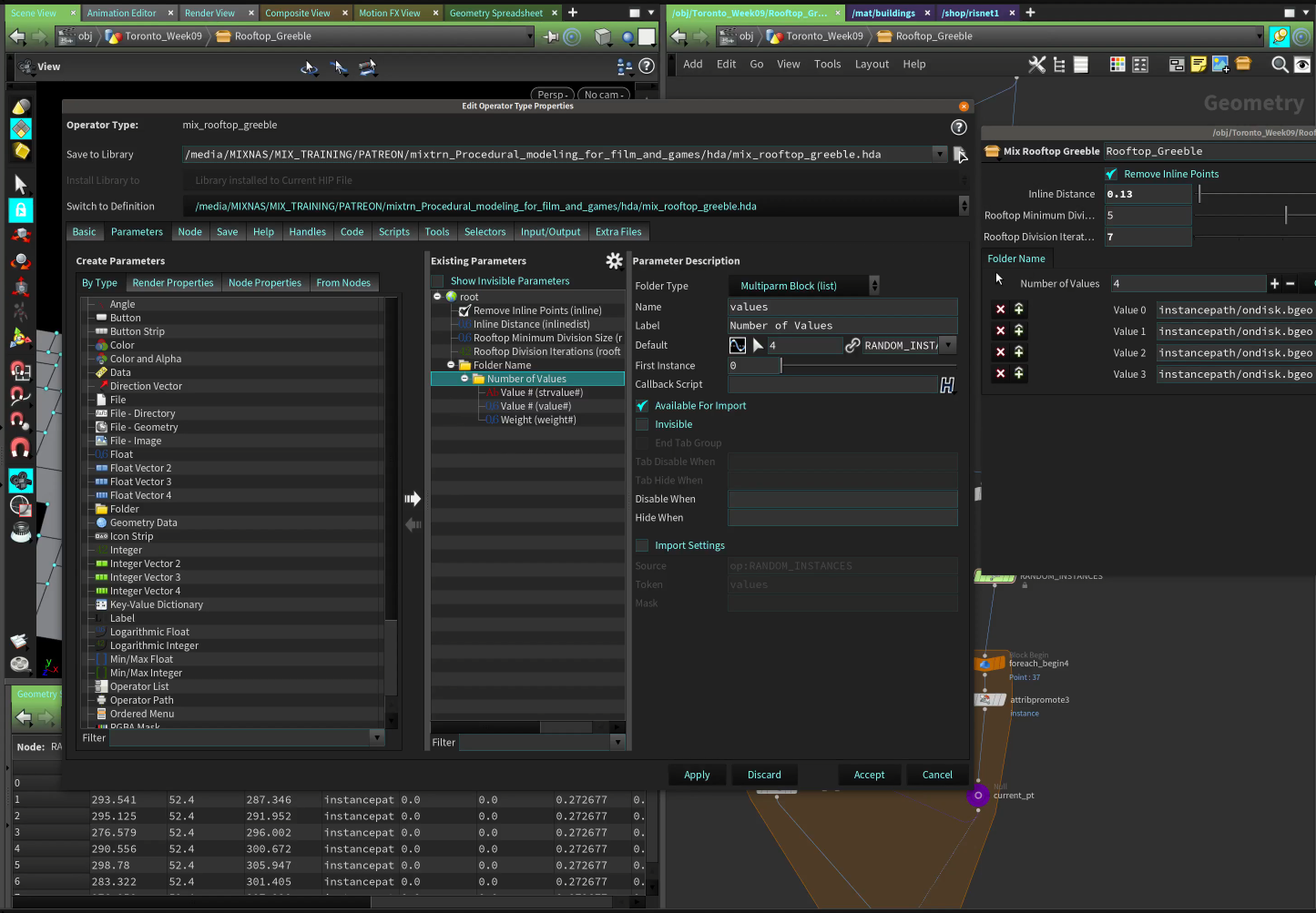
Task: Click the Label text field
Action: (x=842, y=326)
